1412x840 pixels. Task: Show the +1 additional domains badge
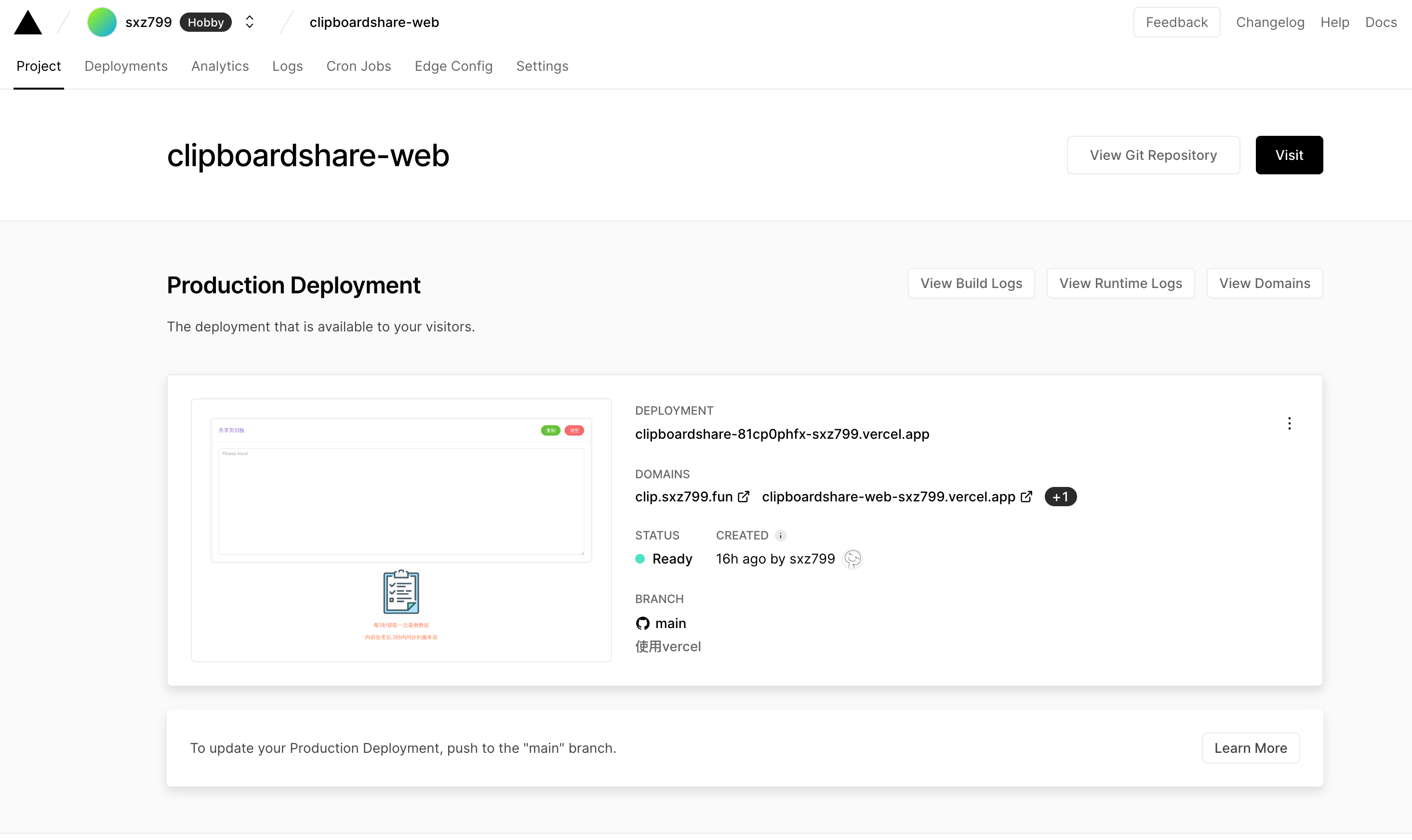(x=1060, y=497)
